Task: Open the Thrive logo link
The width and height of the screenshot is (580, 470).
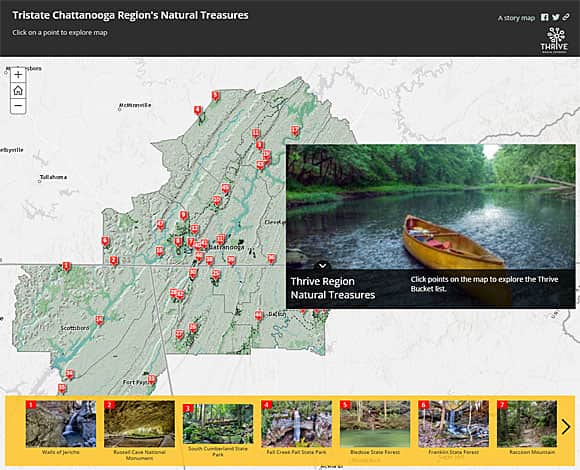Action: (554, 40)
